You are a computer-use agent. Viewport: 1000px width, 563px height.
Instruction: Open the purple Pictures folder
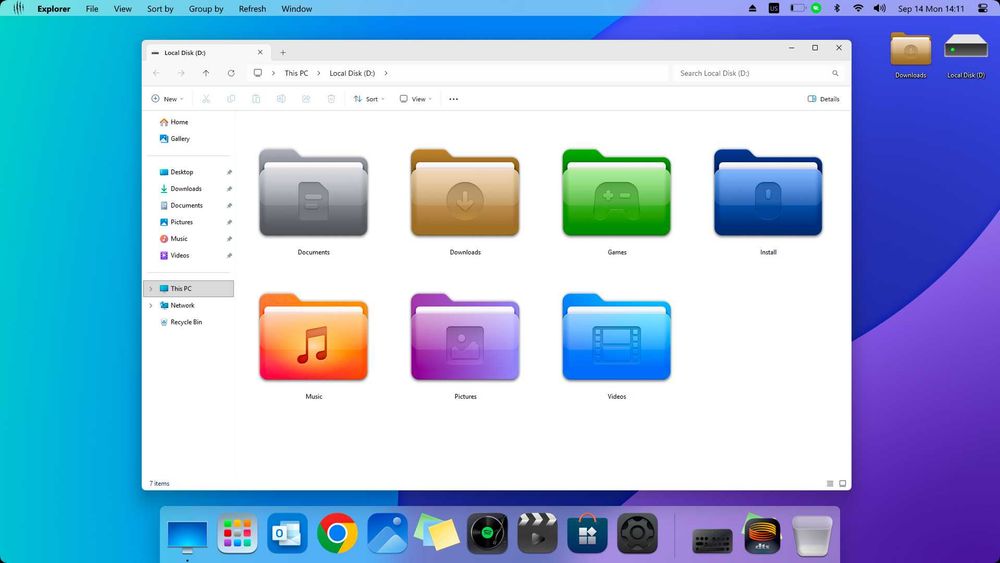(x=465, y=337)
